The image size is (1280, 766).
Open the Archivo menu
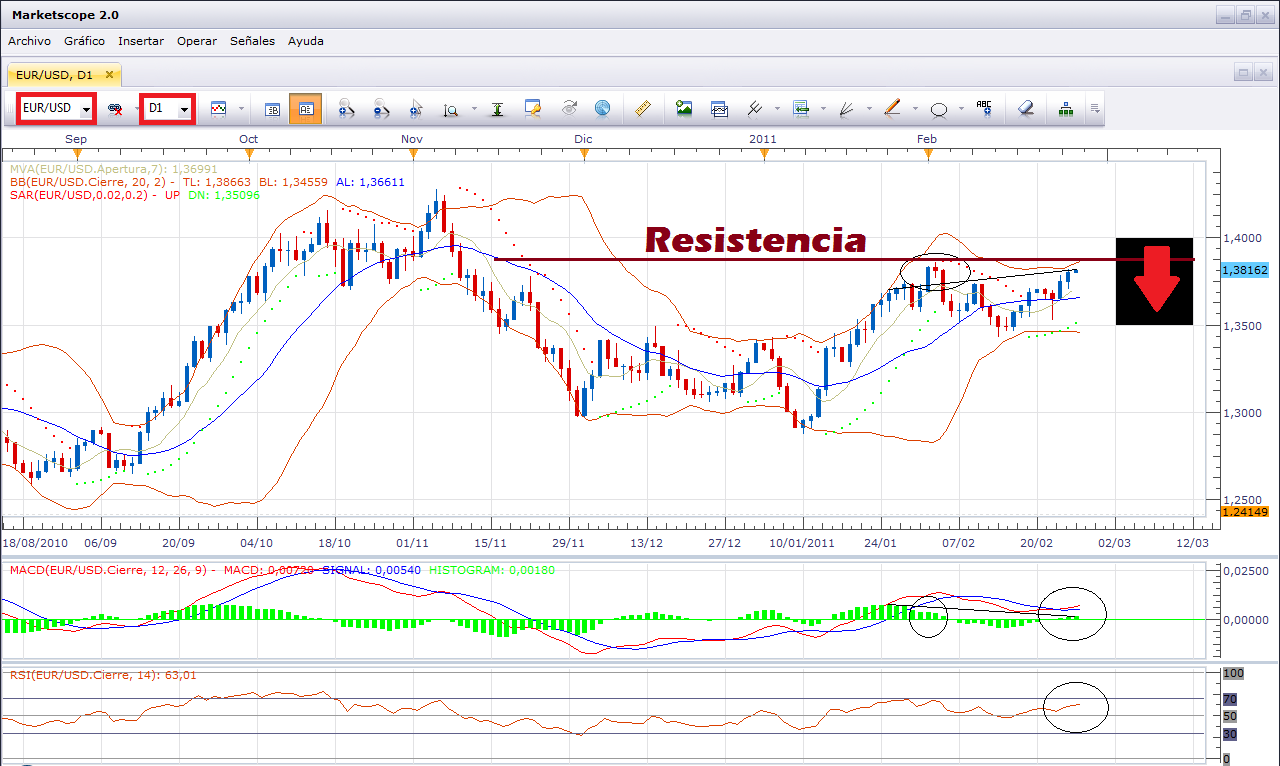[x=29, y=41]
